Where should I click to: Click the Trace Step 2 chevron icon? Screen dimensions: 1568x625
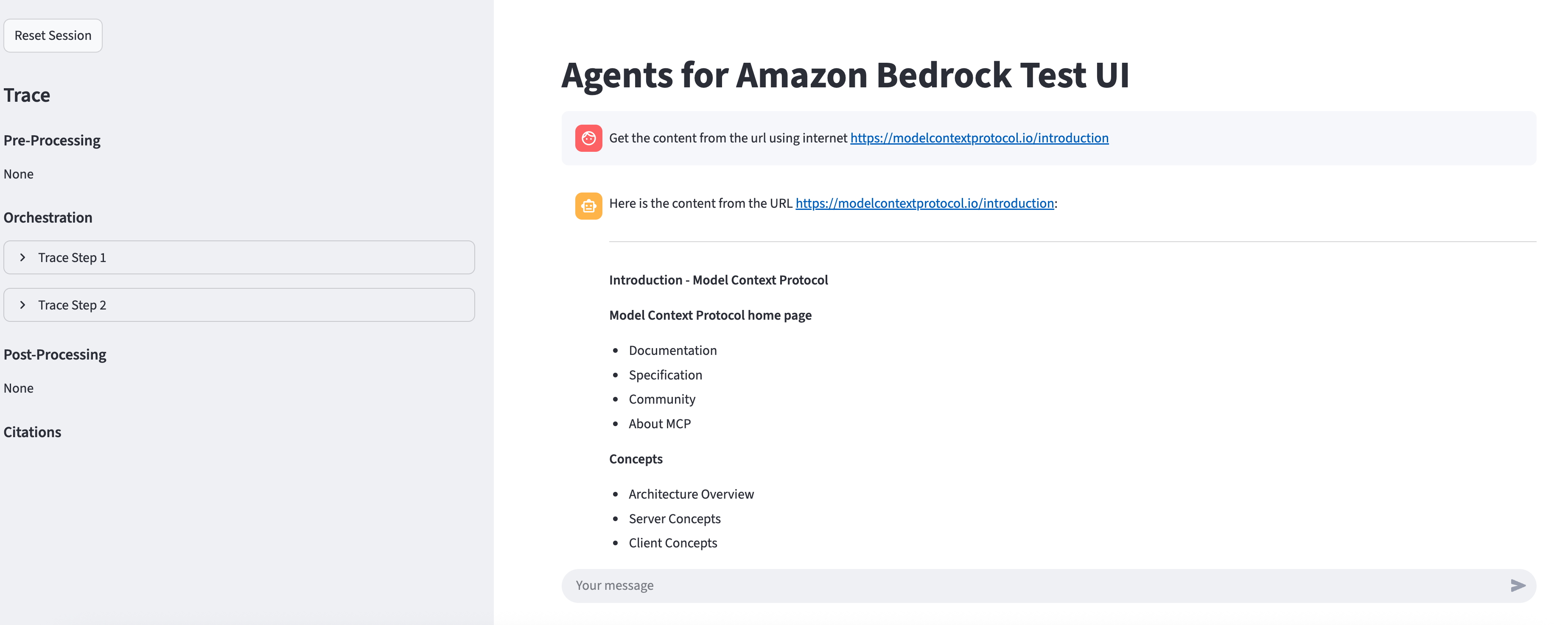(x=22, y=305)
